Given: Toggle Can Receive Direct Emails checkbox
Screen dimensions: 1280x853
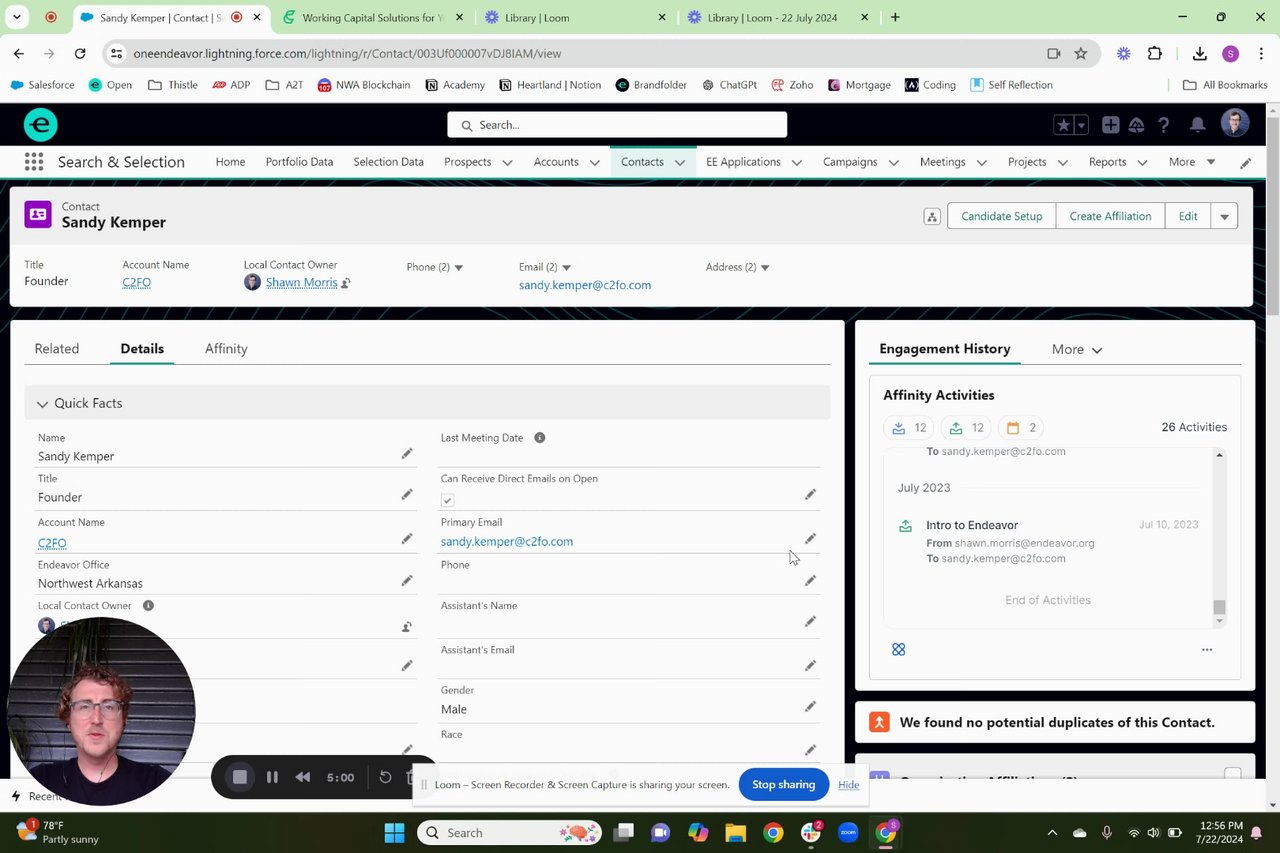Looking at the screenshot, I should (447, 500).
